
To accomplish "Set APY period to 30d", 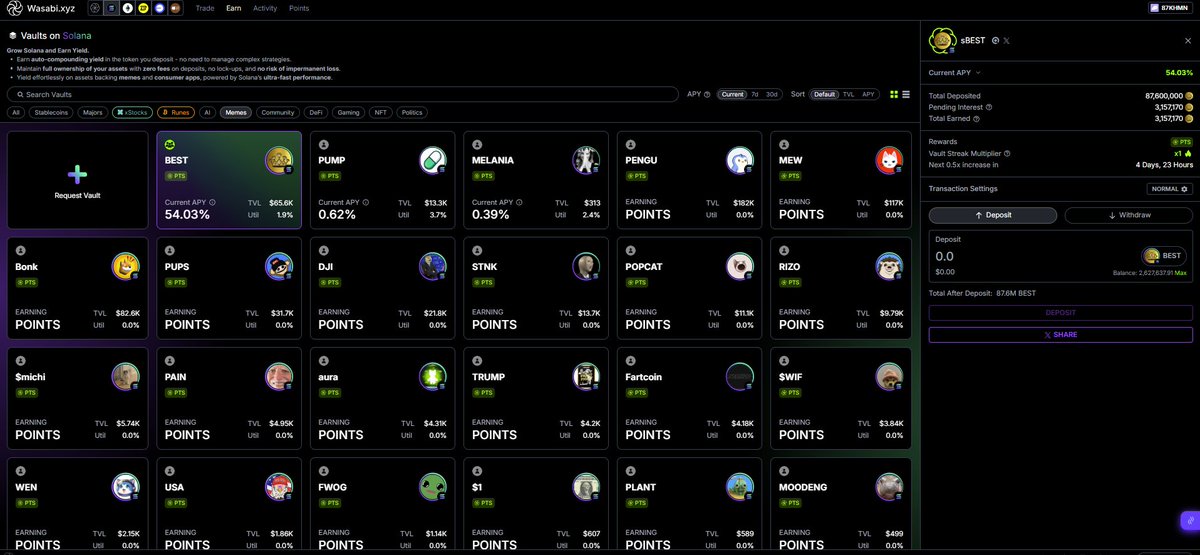I will click(771, 94).
